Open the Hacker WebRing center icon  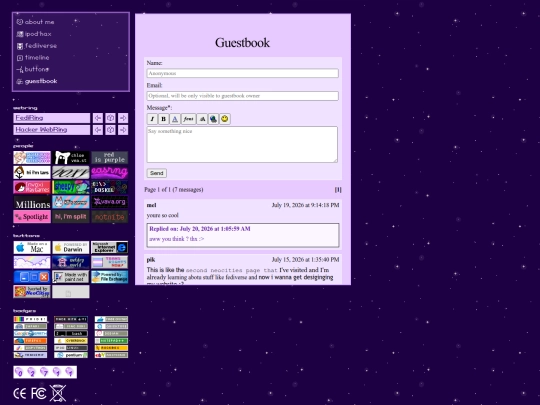click(110, 130)
